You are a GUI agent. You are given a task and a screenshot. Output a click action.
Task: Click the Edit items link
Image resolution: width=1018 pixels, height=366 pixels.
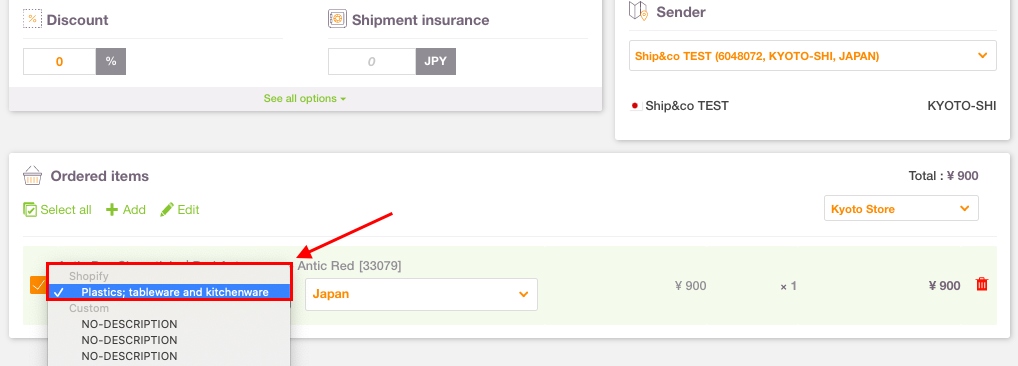[180, 210]
